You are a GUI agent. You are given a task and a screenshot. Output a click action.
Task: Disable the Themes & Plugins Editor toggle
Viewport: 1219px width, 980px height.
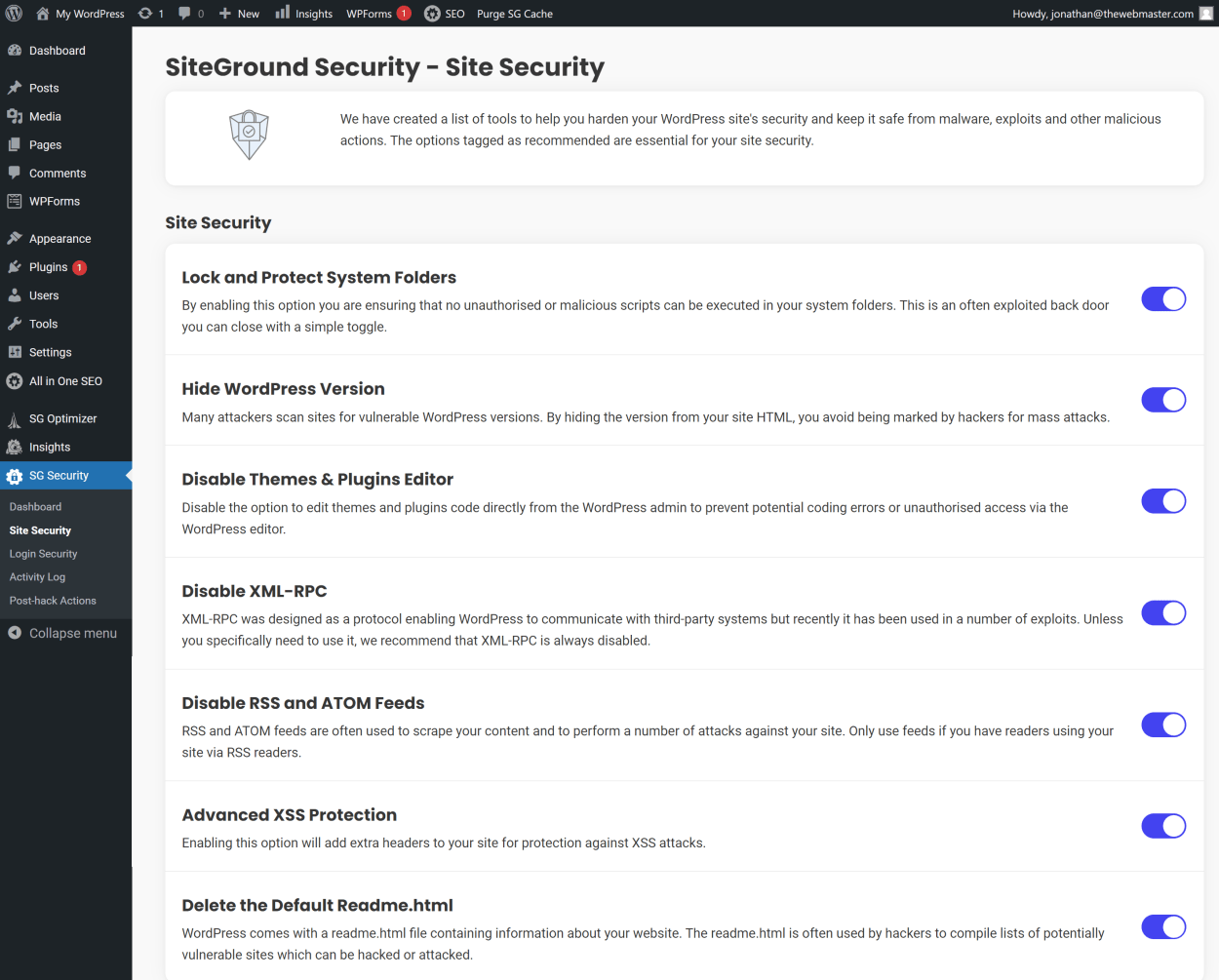1163,501
